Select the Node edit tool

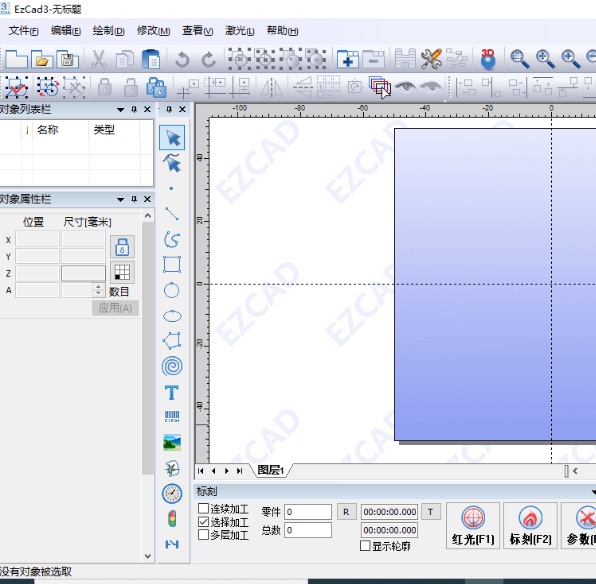(172, 163)
